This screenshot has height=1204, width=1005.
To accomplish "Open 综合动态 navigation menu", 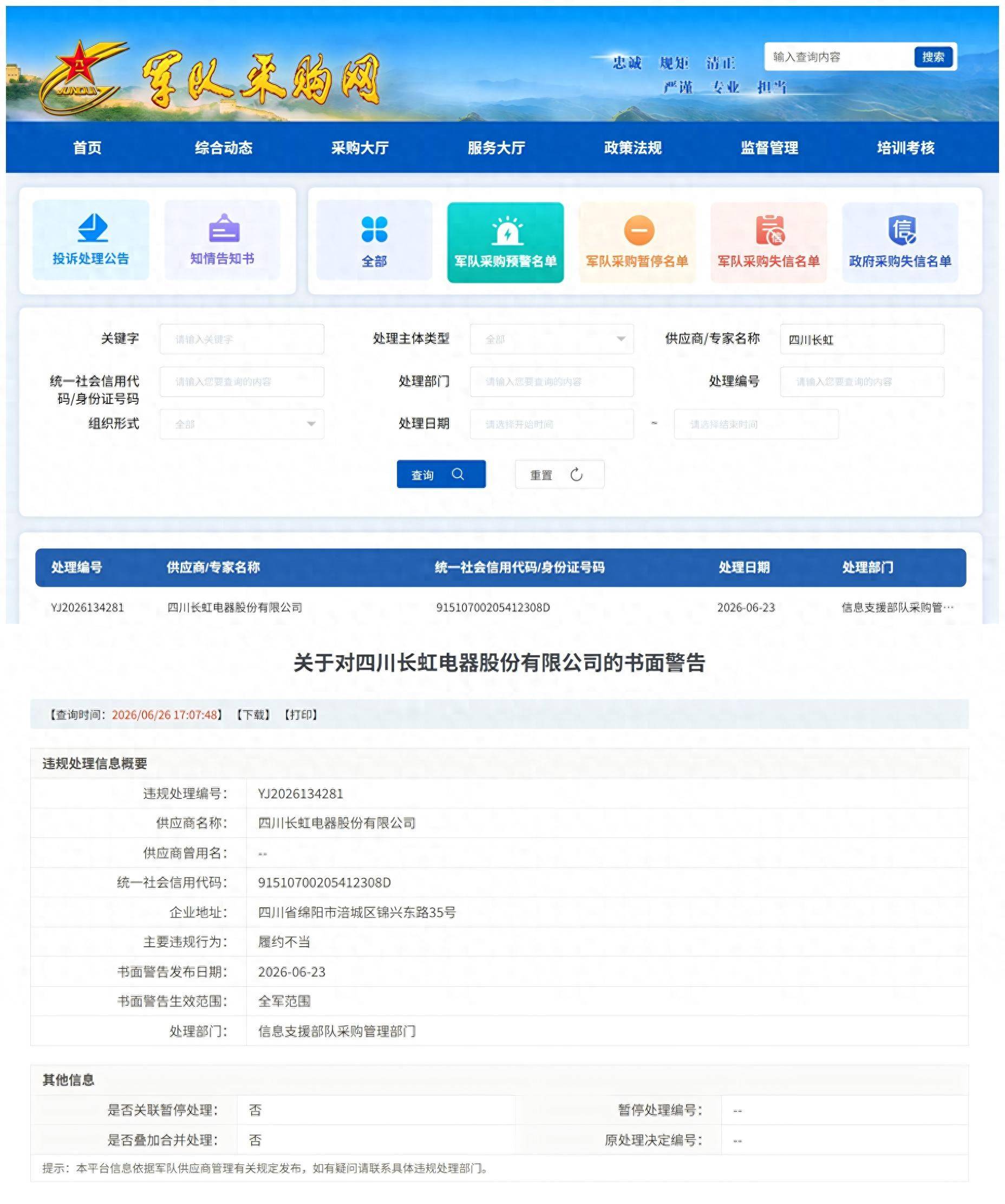I will coord(224,148).
